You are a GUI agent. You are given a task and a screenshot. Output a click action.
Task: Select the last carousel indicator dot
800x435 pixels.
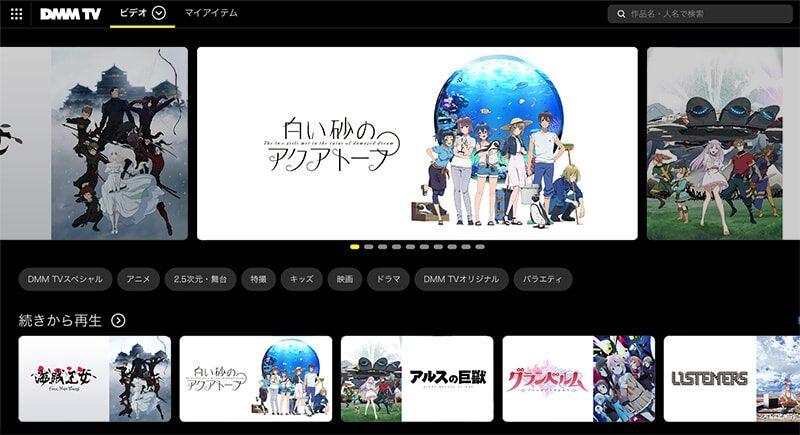480,246
